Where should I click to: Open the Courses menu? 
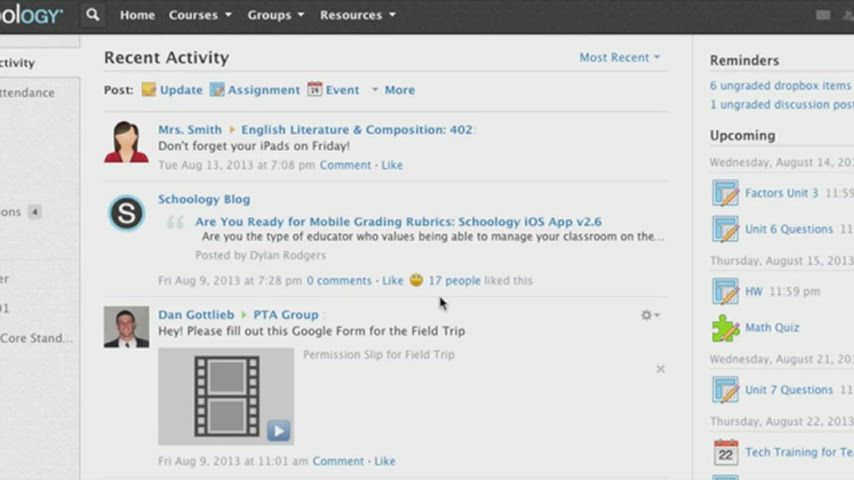(x=200, y=15)
